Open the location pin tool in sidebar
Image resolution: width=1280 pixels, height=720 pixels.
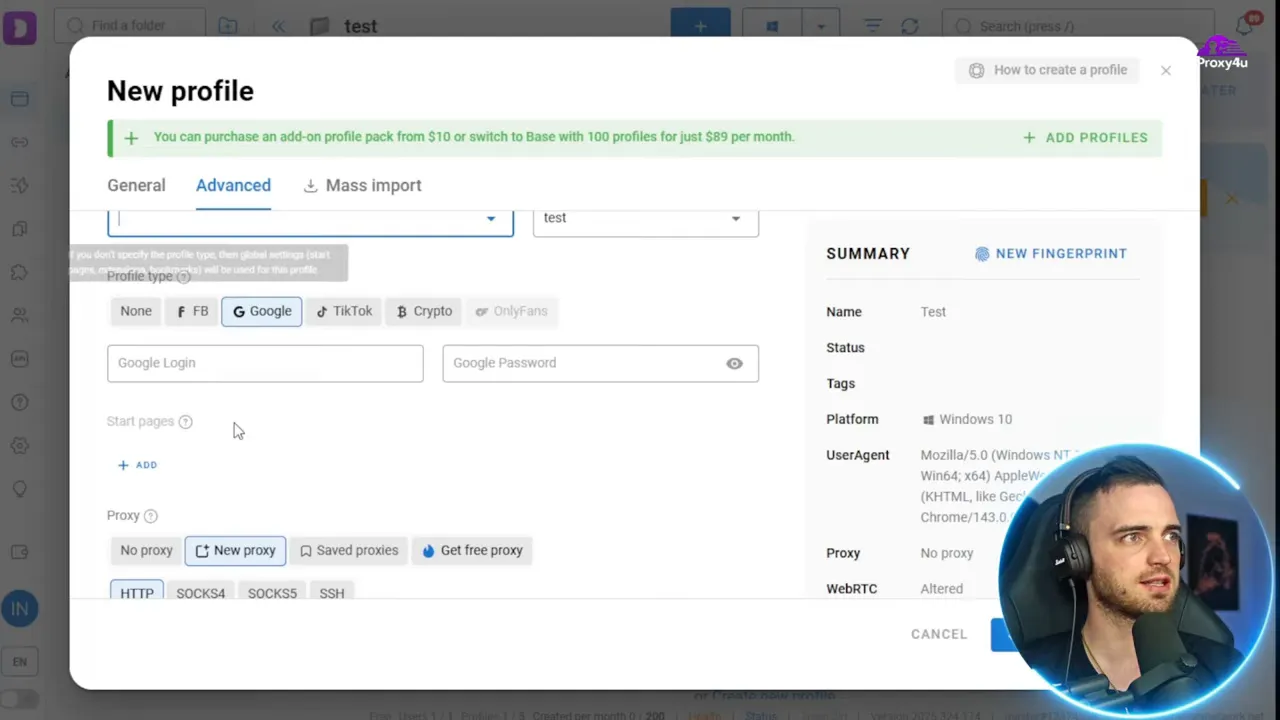(x=20, y=489)
